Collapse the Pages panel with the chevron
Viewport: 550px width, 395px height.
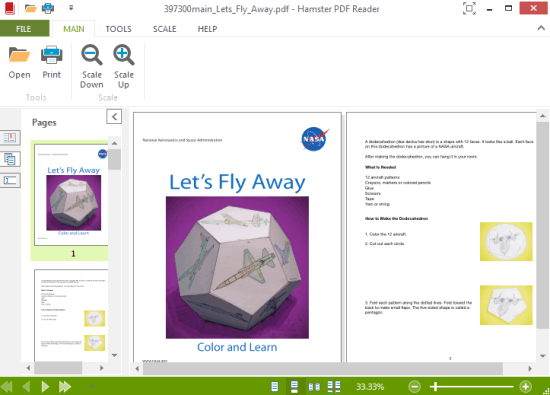click(x=114, y=116)
